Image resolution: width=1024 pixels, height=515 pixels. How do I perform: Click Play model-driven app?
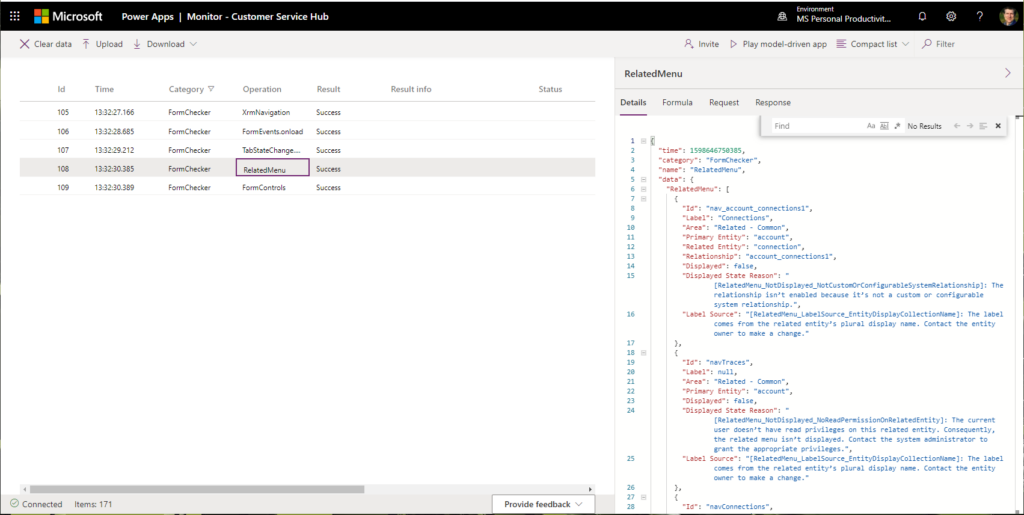(777, 44)
